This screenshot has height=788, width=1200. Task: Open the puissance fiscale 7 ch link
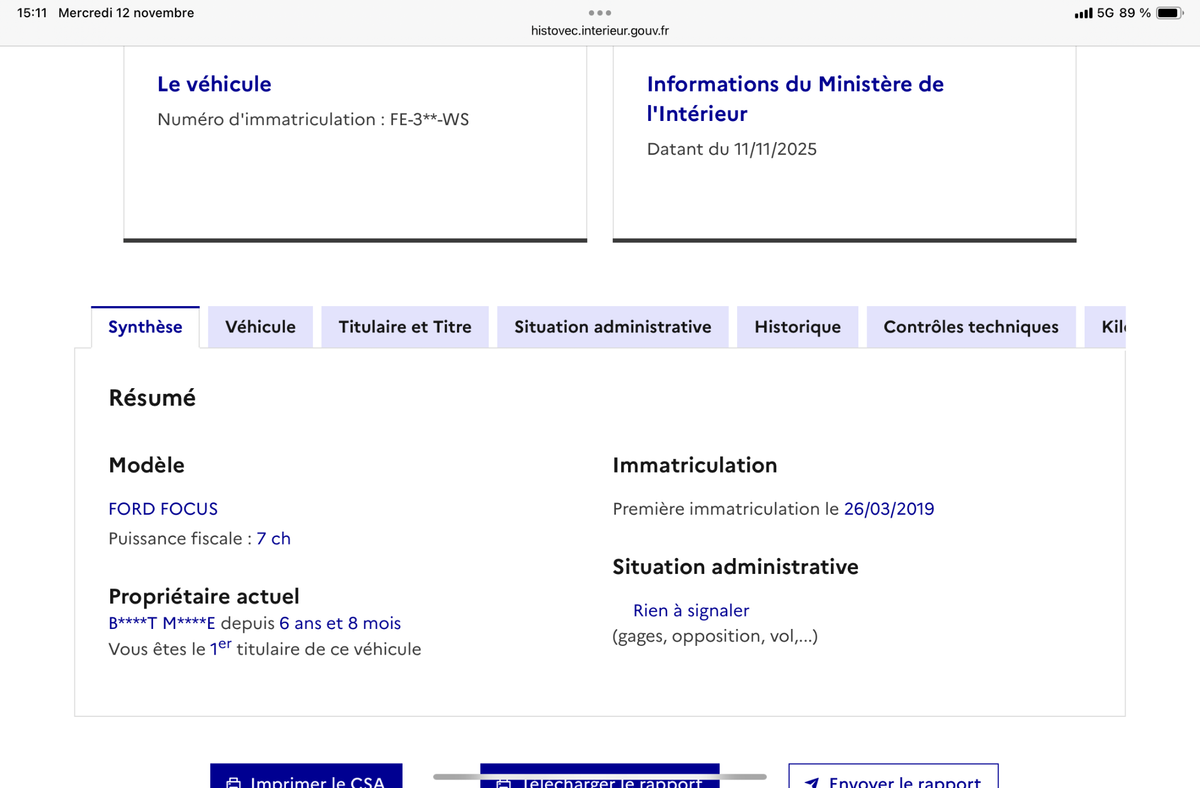274,538
